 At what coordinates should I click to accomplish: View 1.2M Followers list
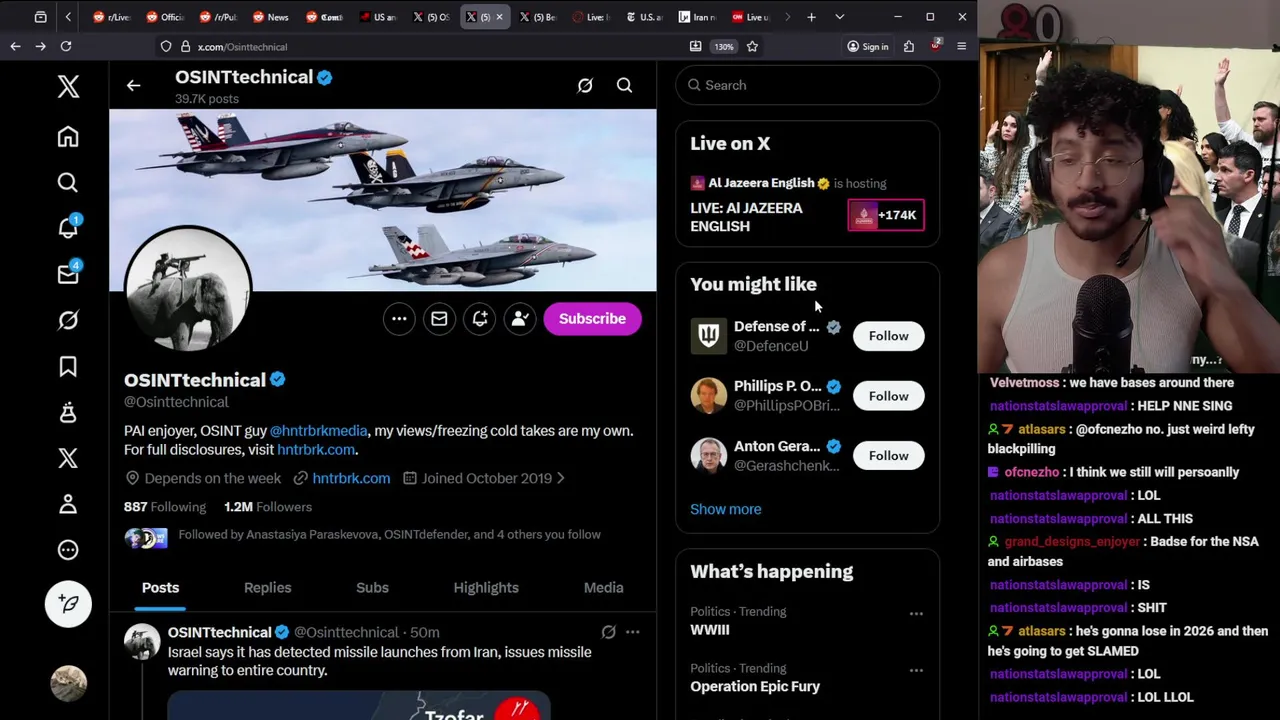[268, 507]
